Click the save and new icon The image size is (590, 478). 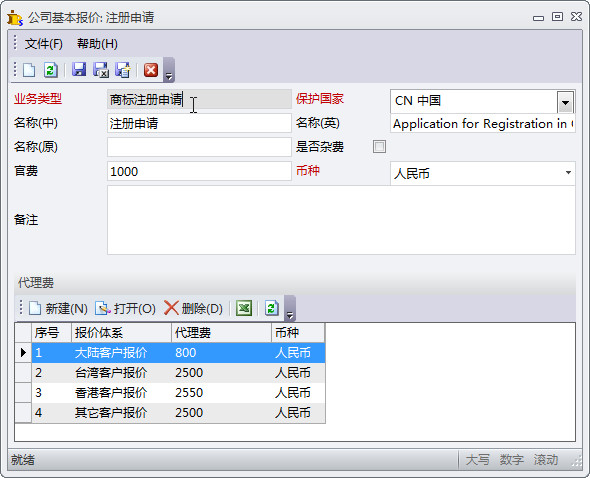pyautogui.click(x=122, y=70)
